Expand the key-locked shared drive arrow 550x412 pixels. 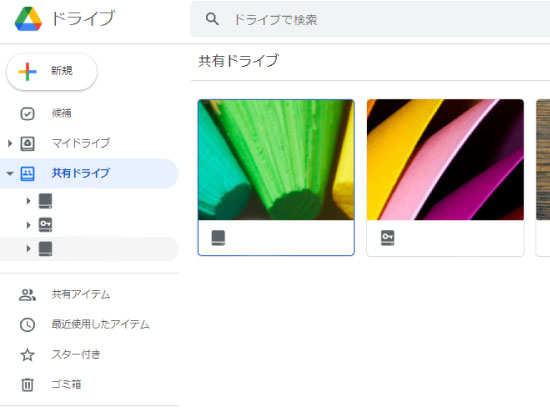28,225
